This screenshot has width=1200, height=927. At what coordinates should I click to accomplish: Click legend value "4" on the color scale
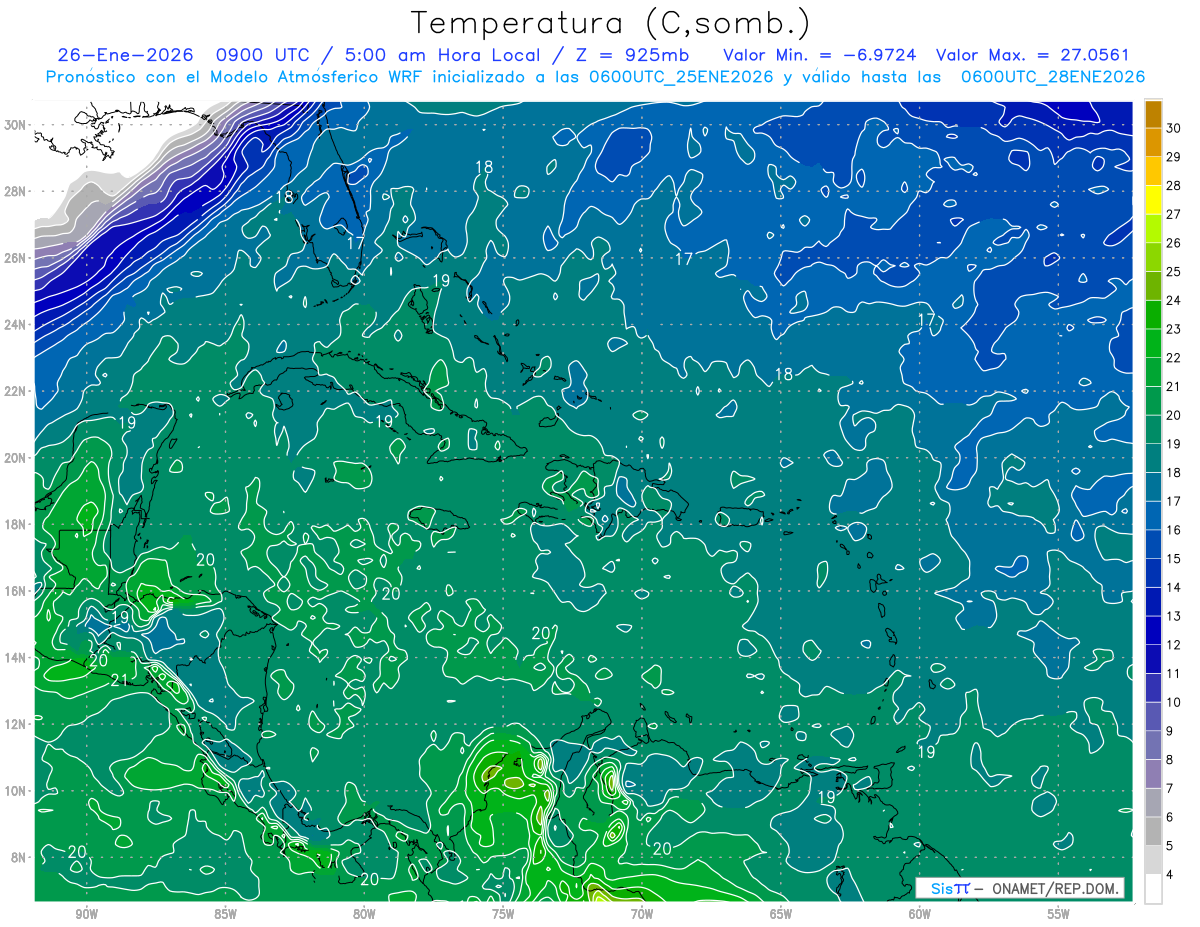(x=1170, y=876)
